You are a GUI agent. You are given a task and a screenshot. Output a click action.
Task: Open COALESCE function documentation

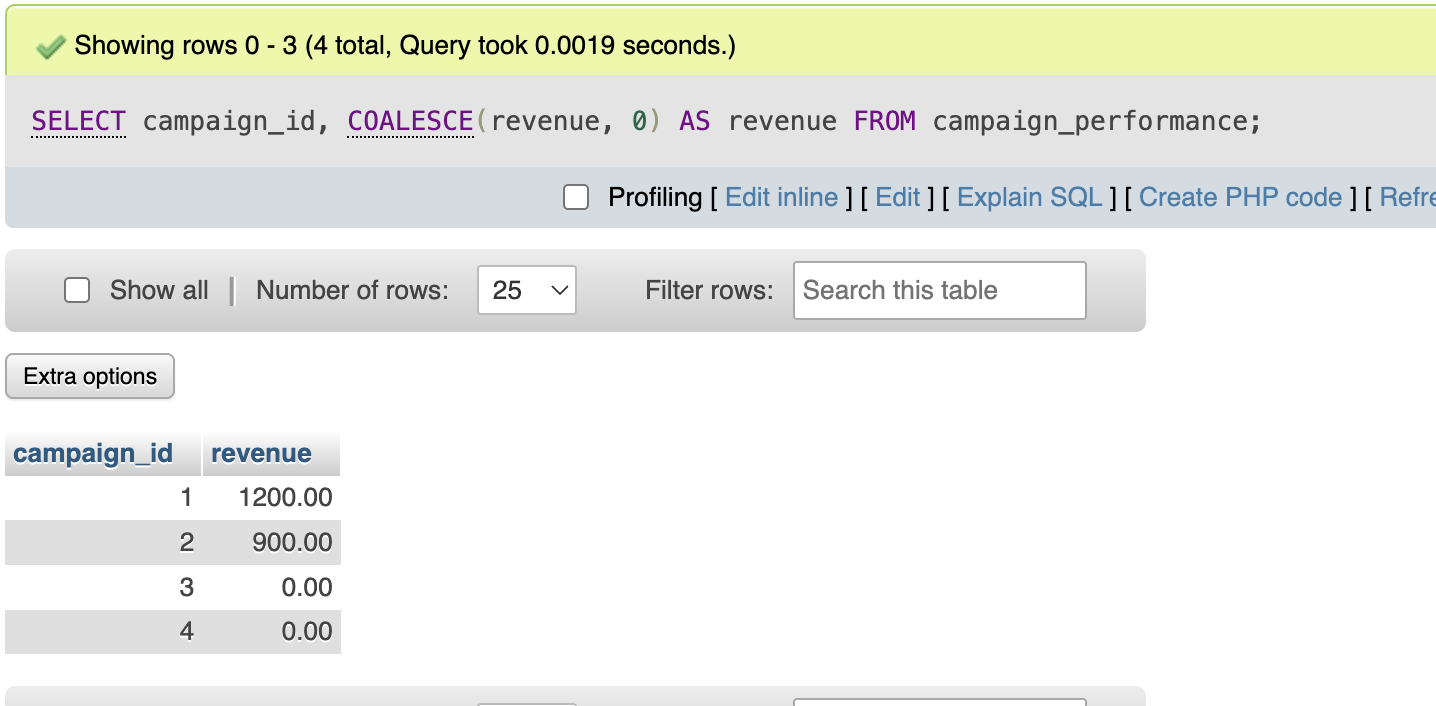(409, 120)
